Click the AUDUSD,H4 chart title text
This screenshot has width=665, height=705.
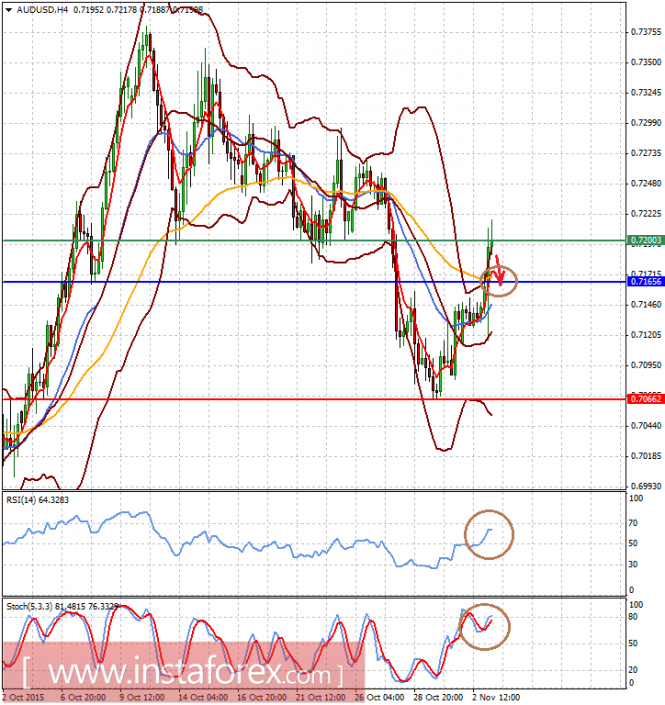click(x=42, y=9)
